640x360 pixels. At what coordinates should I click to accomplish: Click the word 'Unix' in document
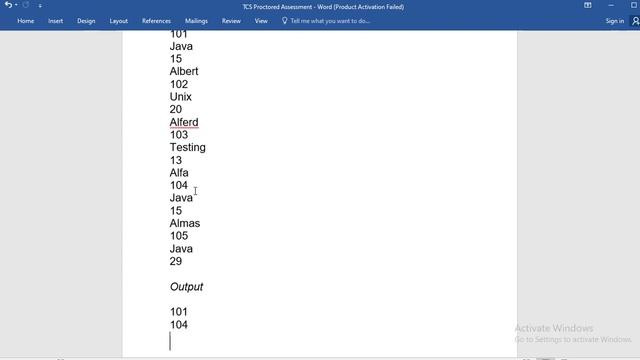point(181,97)
